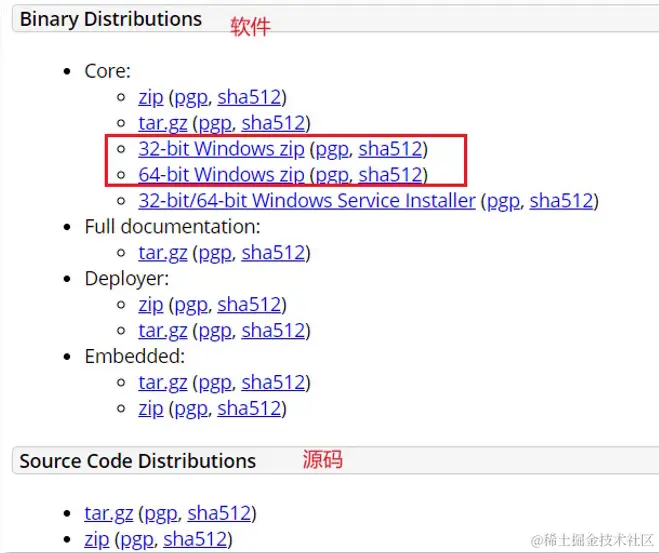The width and height of the screenshot is (659, 553).
Task: Open sha512 for Deployer tar.gz
Action: (x=273, y=331)
